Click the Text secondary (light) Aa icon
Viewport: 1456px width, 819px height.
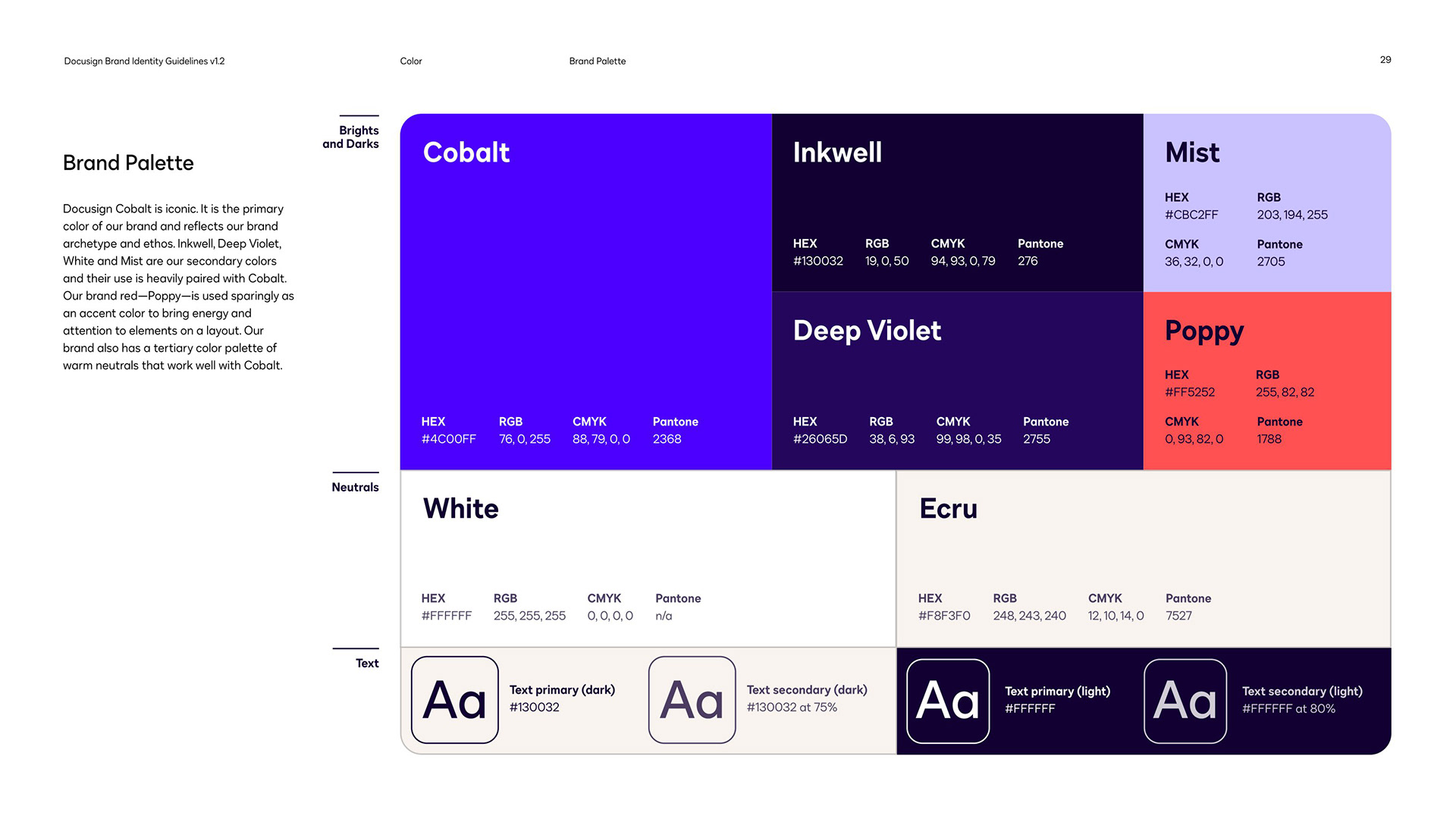[x=1185, y=701]
